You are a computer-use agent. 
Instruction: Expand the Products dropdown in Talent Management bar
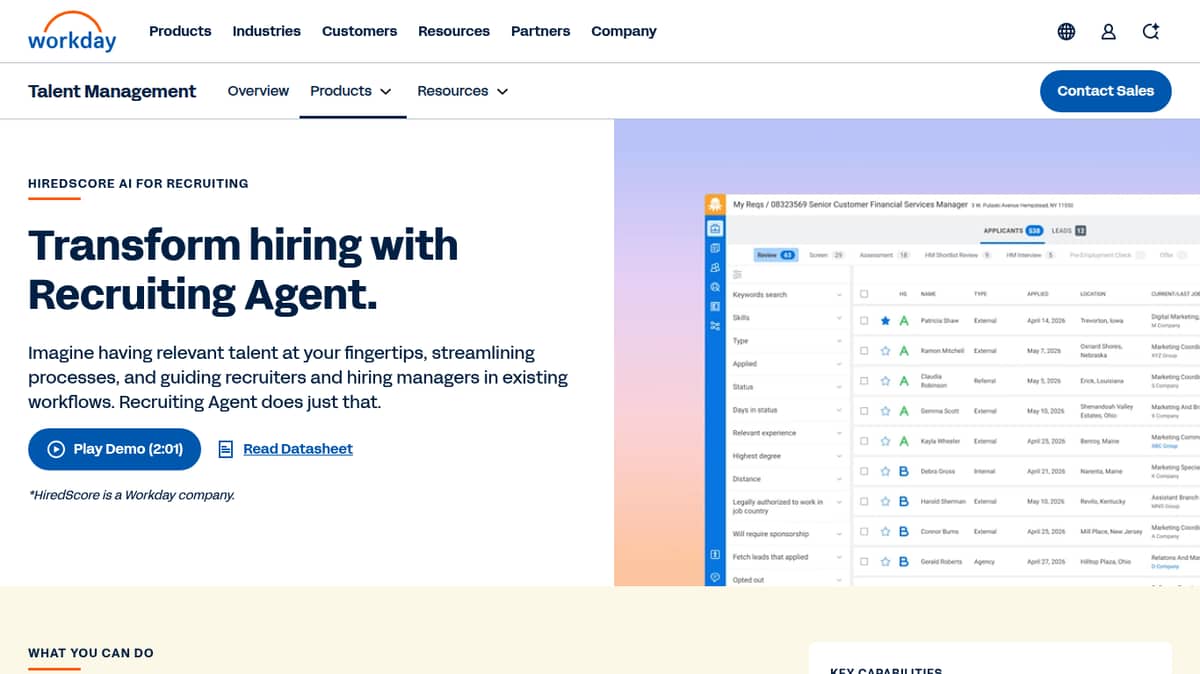[351, 91]
